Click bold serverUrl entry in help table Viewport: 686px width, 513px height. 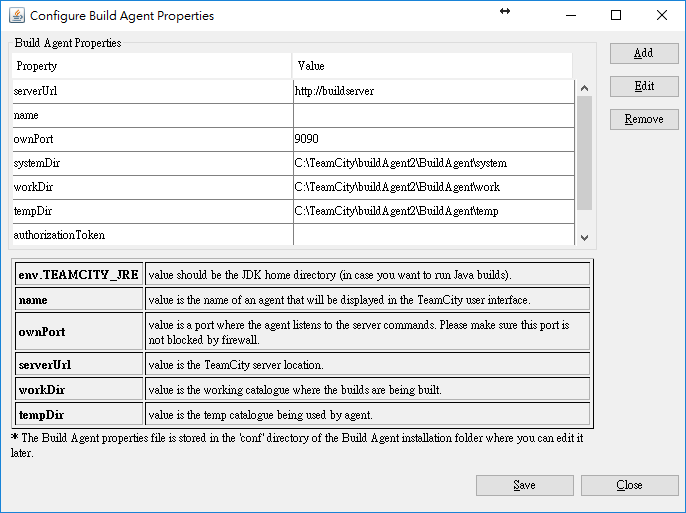[79, 365]
